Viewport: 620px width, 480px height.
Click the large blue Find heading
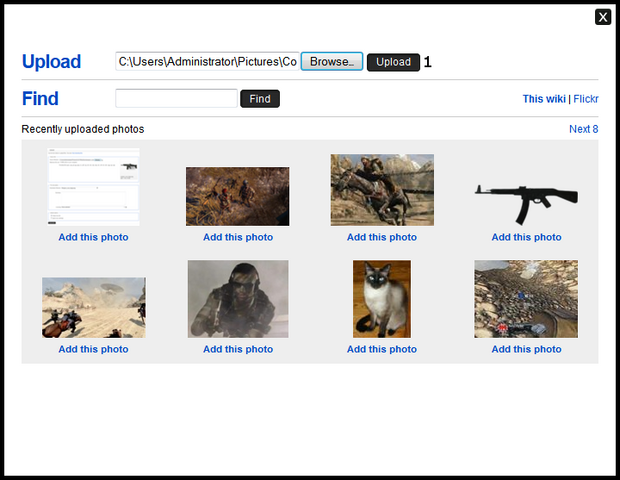40,98
